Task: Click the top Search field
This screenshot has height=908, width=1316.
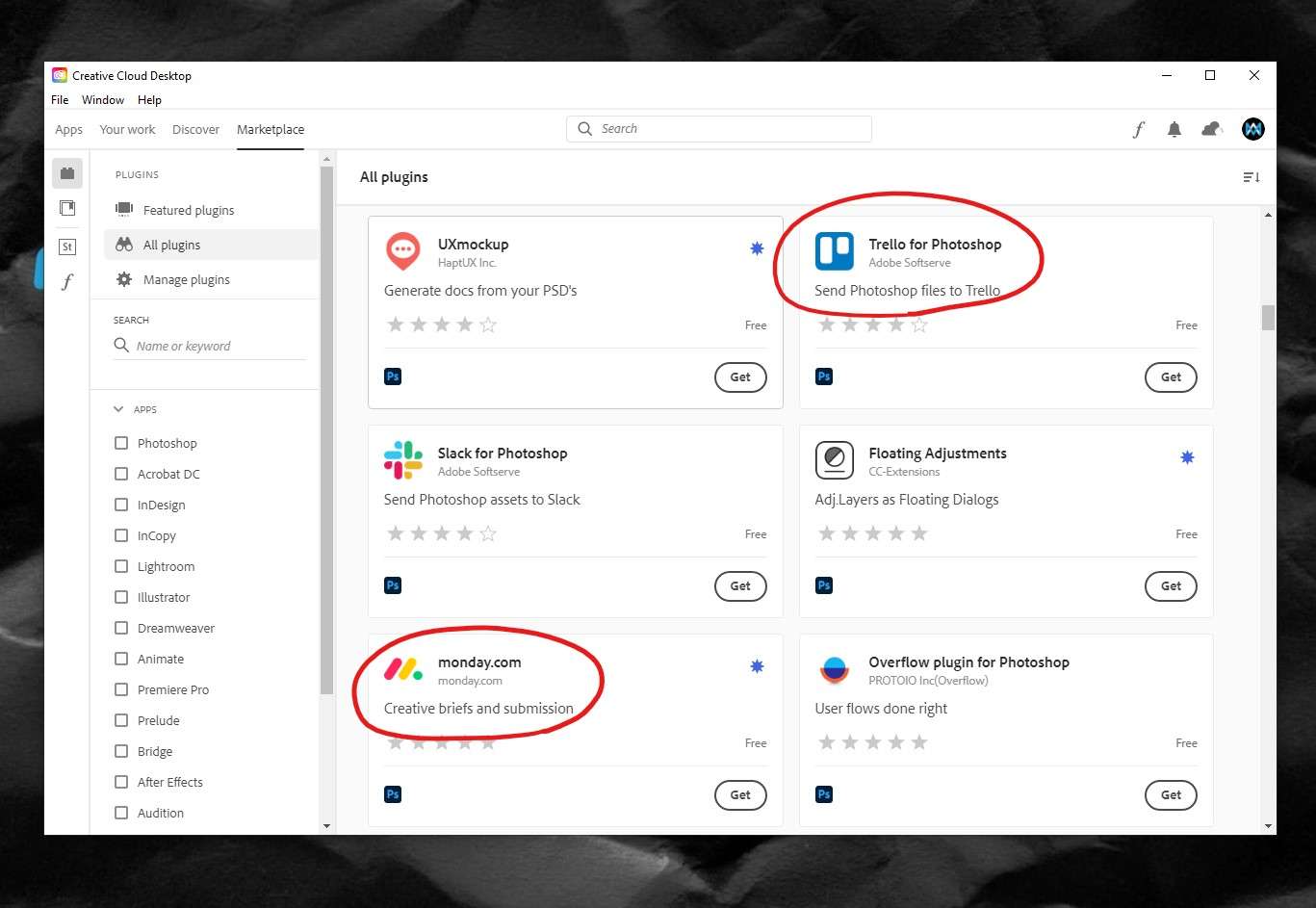Action: (719, 129)
